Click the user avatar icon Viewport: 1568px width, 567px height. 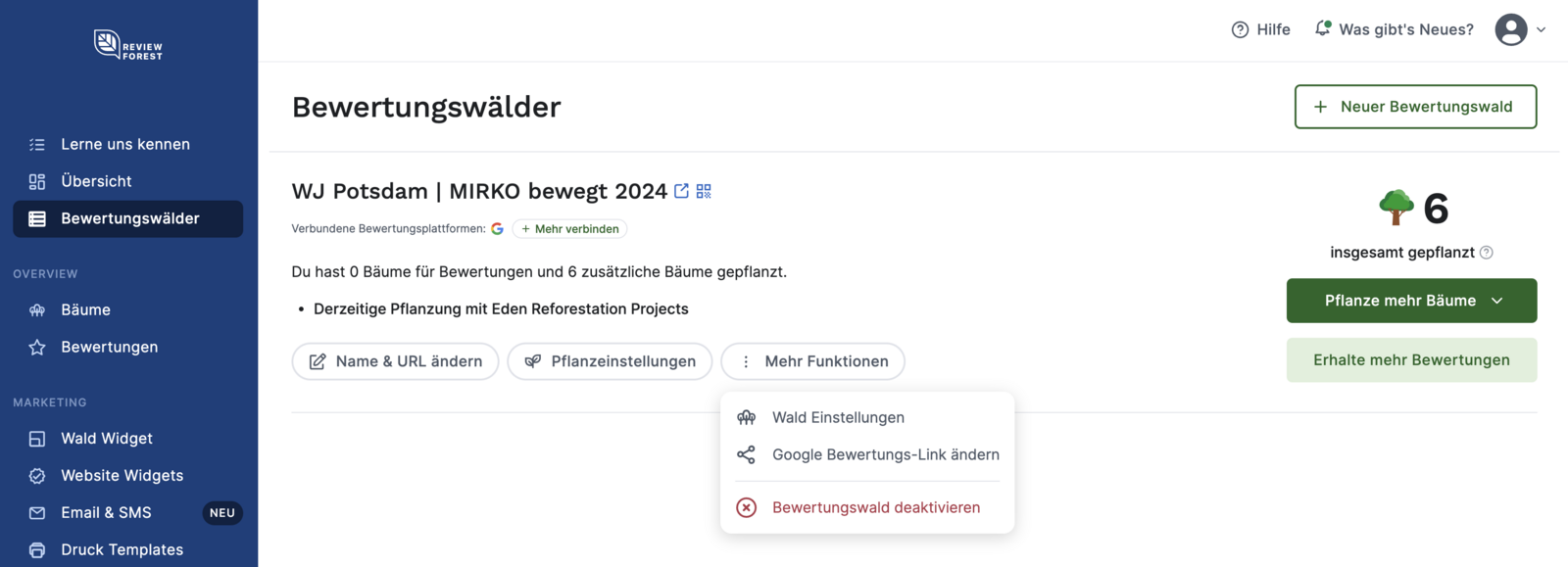click(x=1509, y=29)
